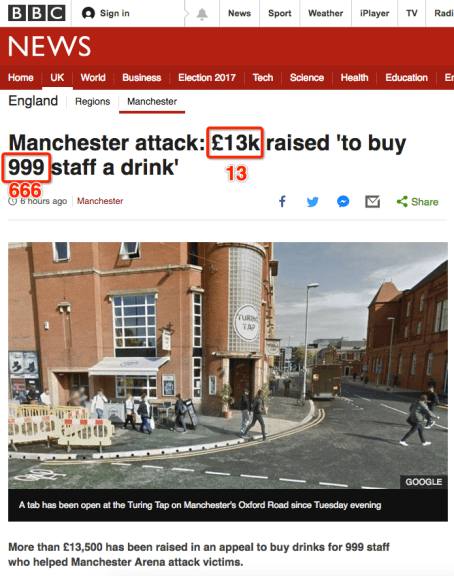Viewport: 454px width, 576px height.
Task: Select the Regions sub-navigation tab
Action: (x=93, y=101)
